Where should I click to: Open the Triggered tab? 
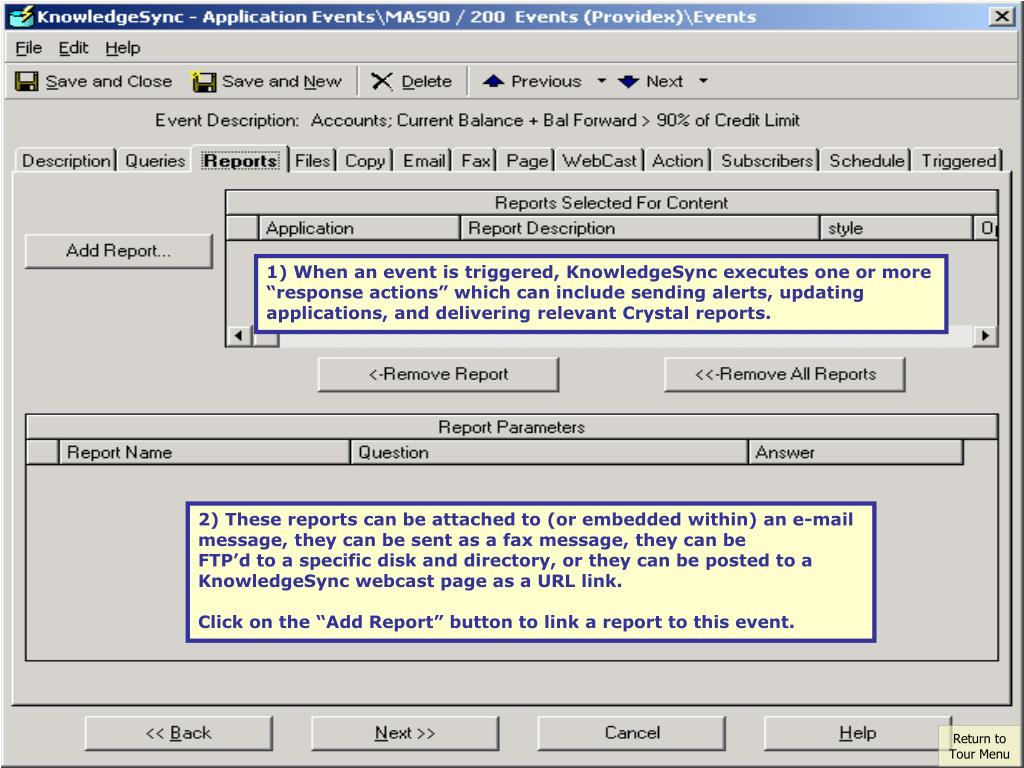click(959, 161)
